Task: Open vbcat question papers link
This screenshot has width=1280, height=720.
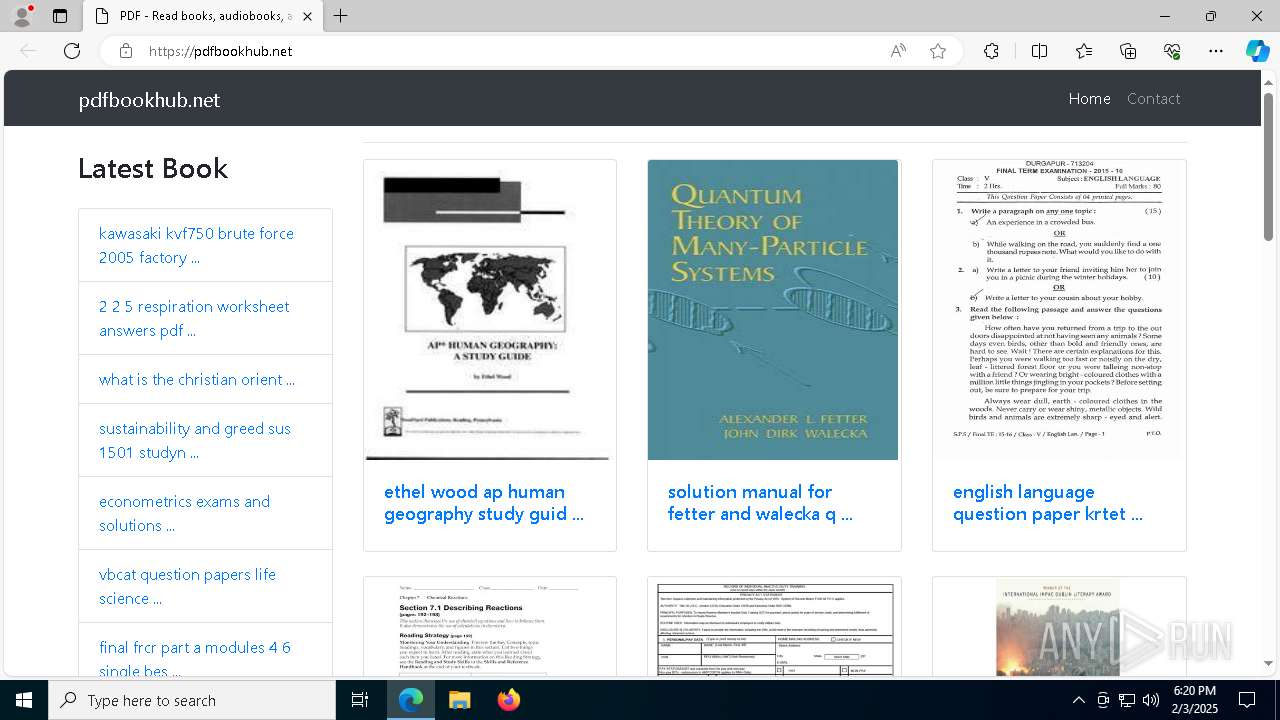Action: click(x=187, y=586)
